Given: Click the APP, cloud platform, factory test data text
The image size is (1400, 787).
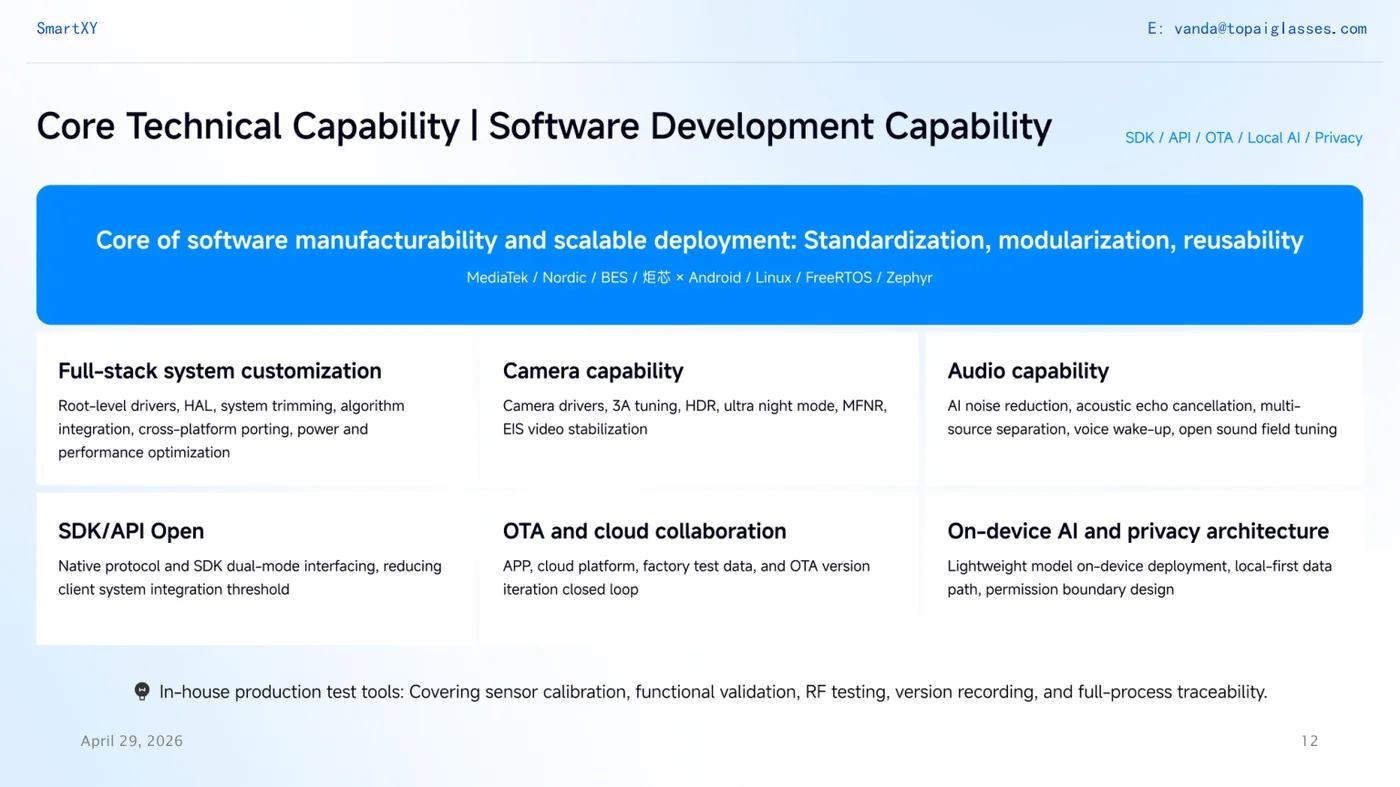Looking at the screenshot, I should (686, 577).
